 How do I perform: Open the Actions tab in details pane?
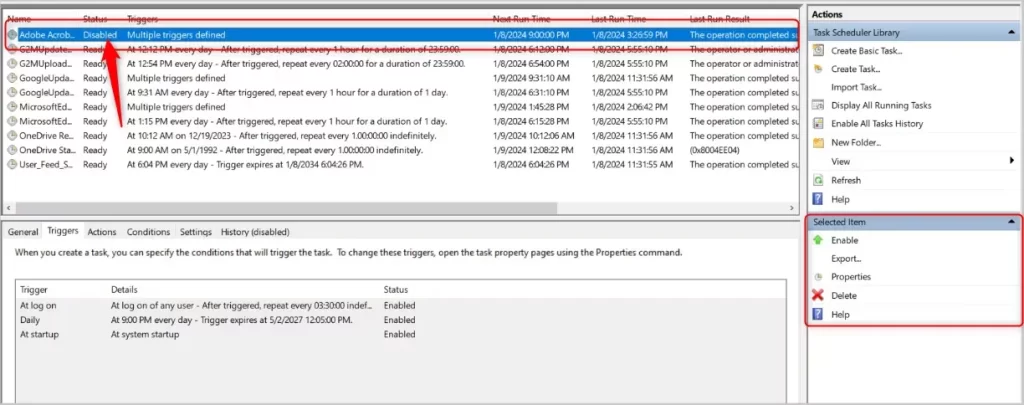[102, 232]
